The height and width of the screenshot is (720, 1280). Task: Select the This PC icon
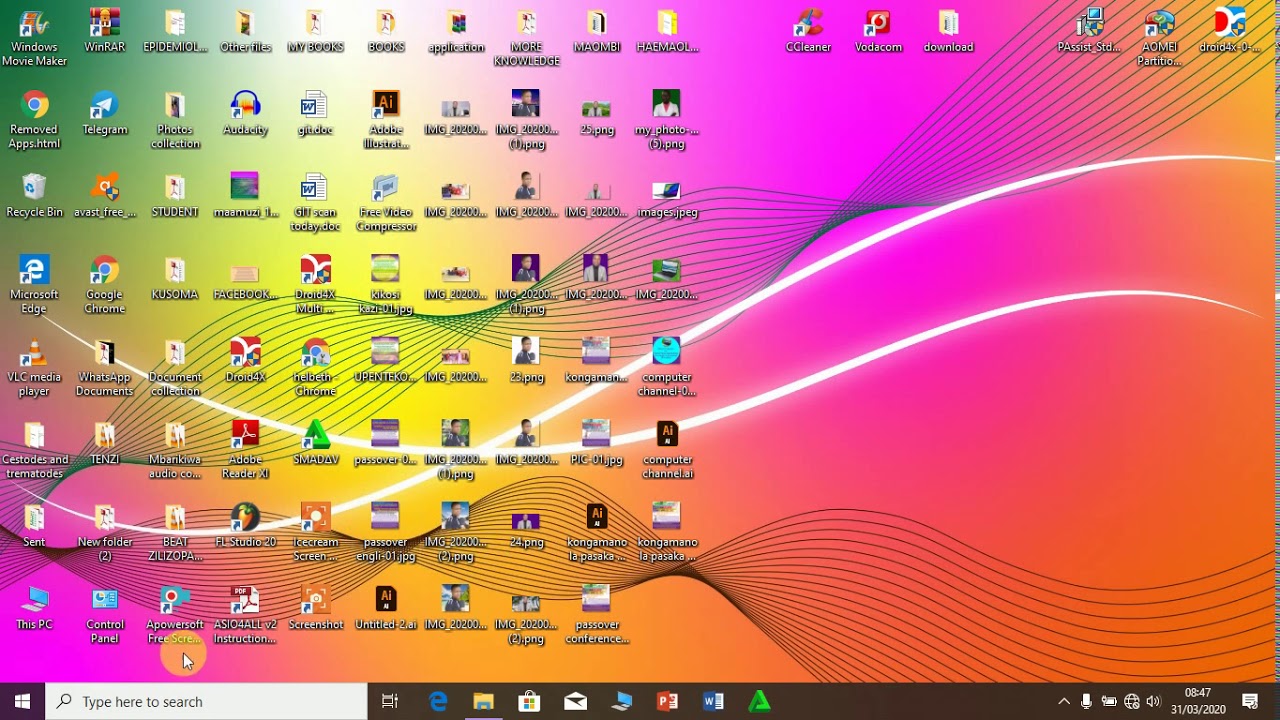point(34,609)
